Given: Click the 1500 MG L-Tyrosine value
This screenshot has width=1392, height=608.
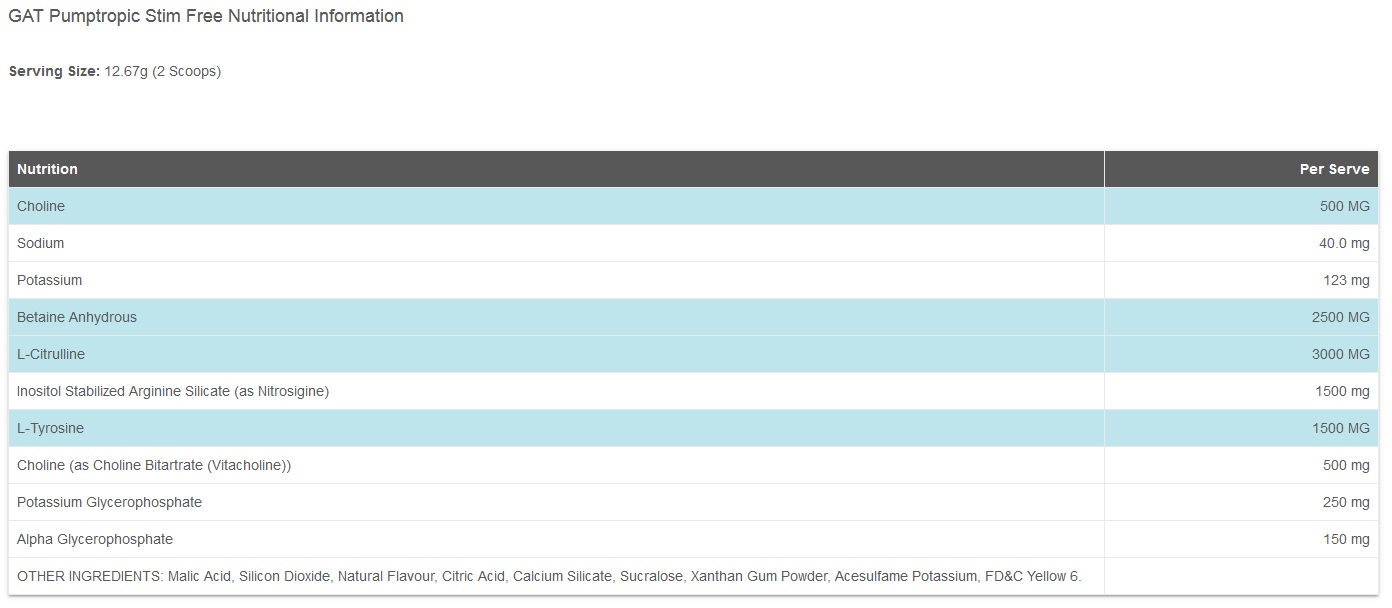Looking at the screenshot, I should 1341,428.
